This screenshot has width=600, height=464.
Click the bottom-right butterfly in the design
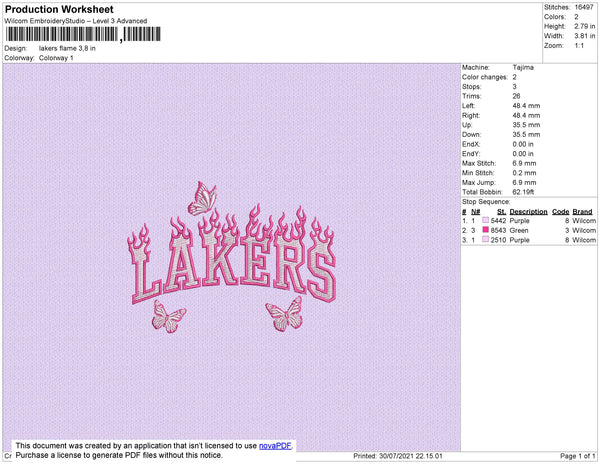(285, 314)
